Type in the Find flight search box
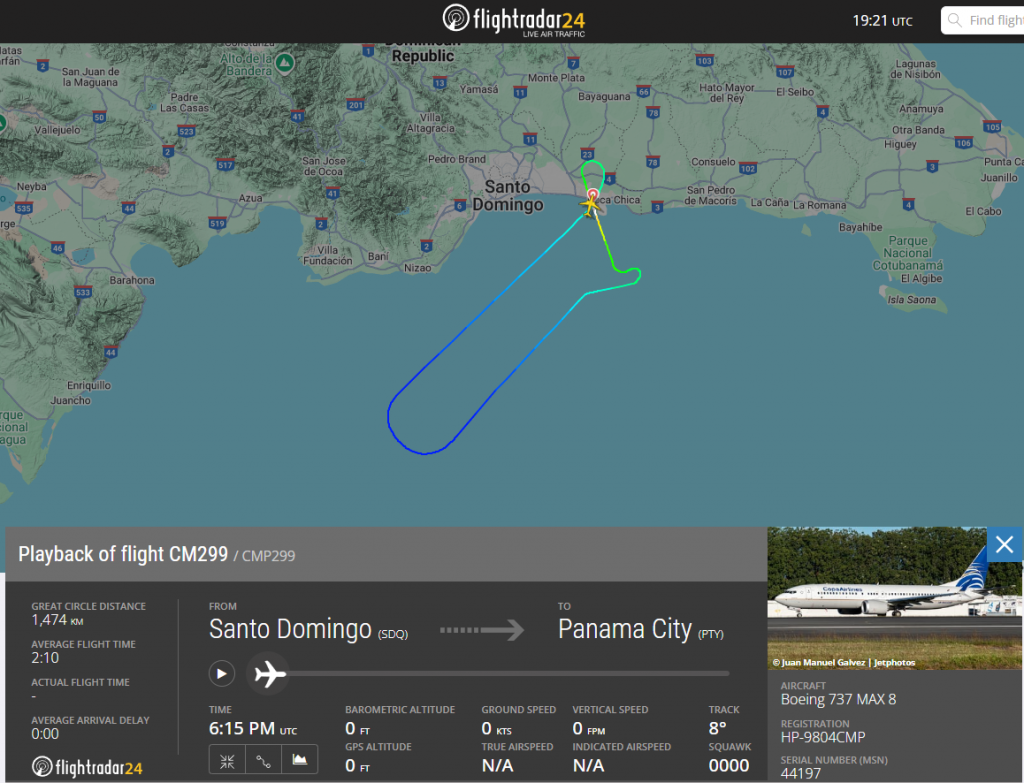 pos(995,21)
